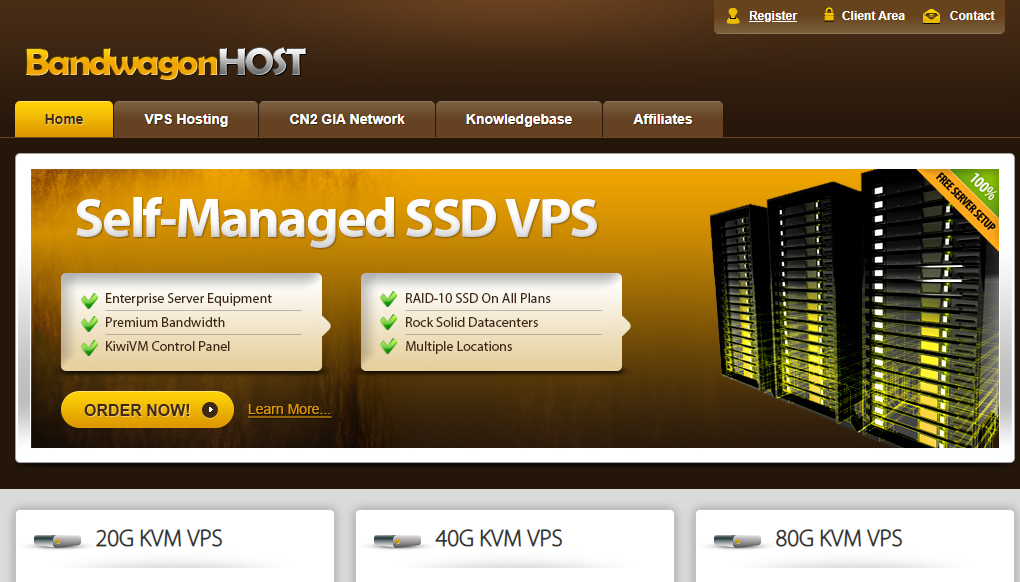Click the Register link
The width and height of the screenshot is (1020, 582).
tap(772, 16)
